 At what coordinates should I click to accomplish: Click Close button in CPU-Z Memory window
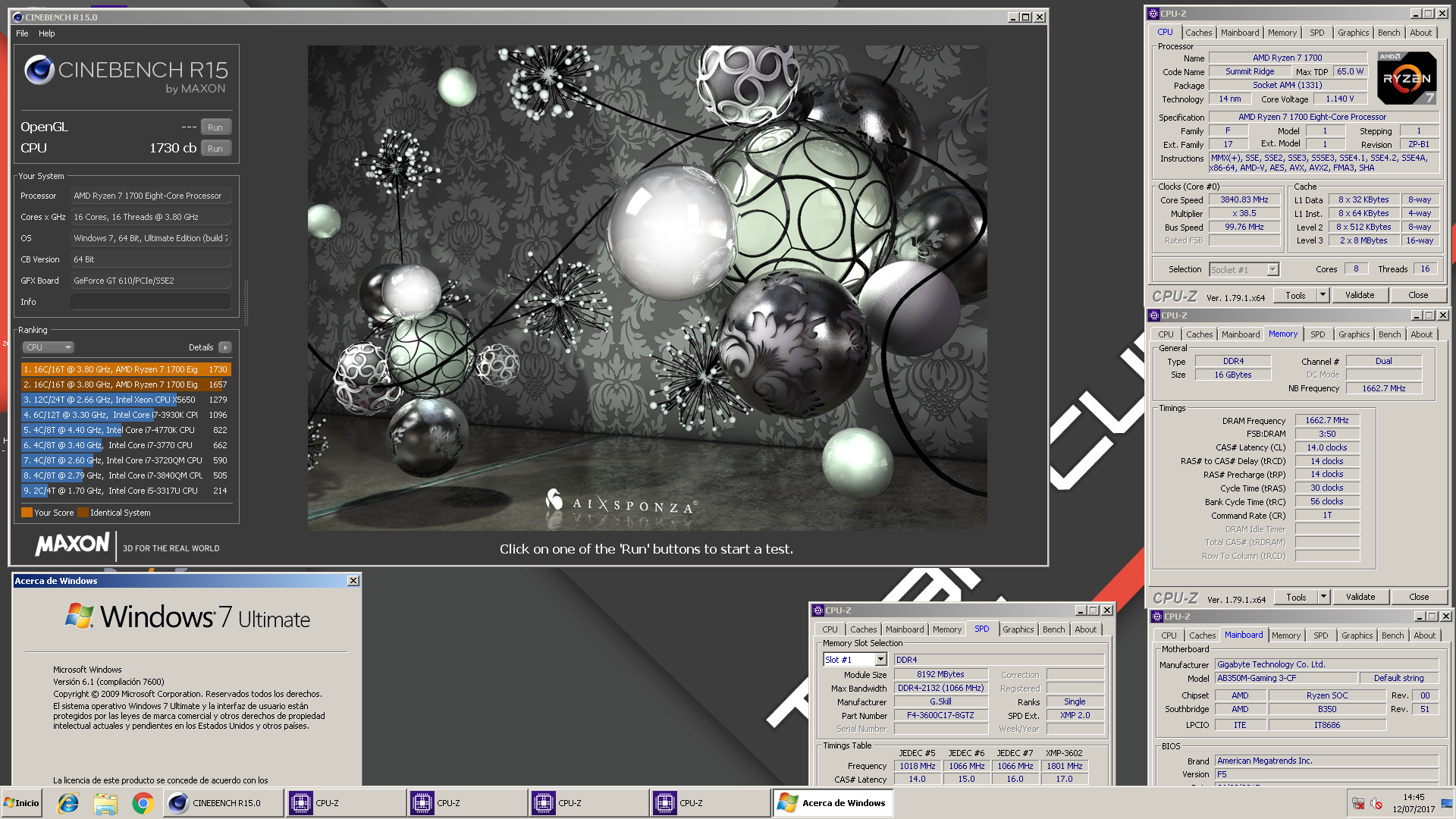1419,598
